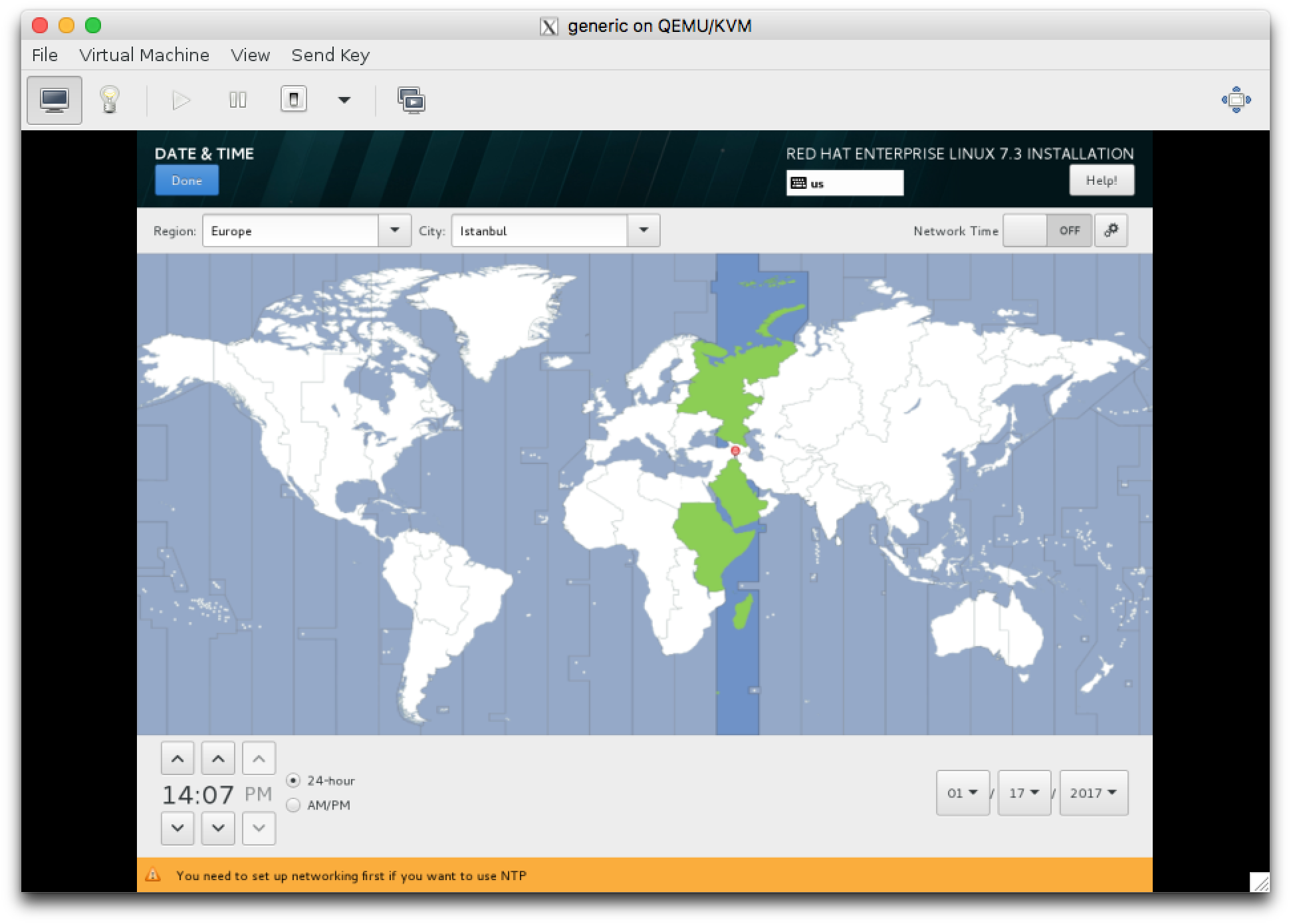The image size is (1291, 924).
Task: Show the graphical console view
Action: point(55,100)
